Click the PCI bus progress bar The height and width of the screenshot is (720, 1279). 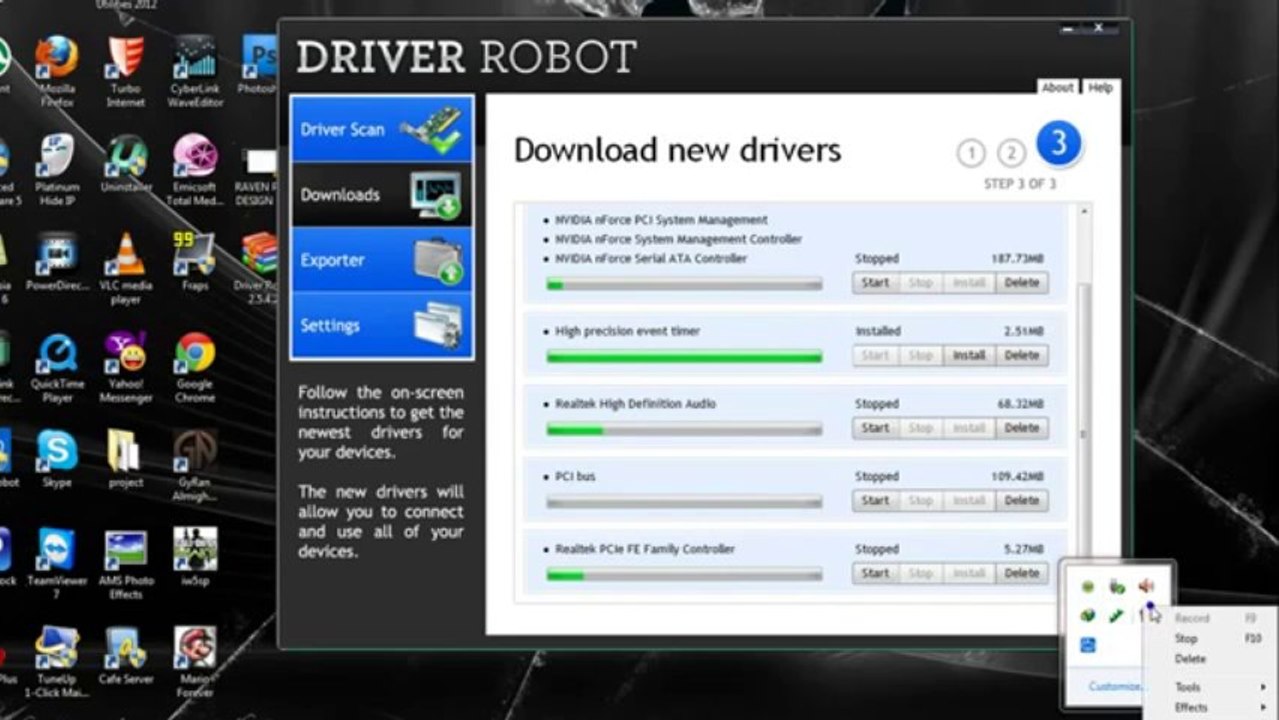(x=684, y=502)
